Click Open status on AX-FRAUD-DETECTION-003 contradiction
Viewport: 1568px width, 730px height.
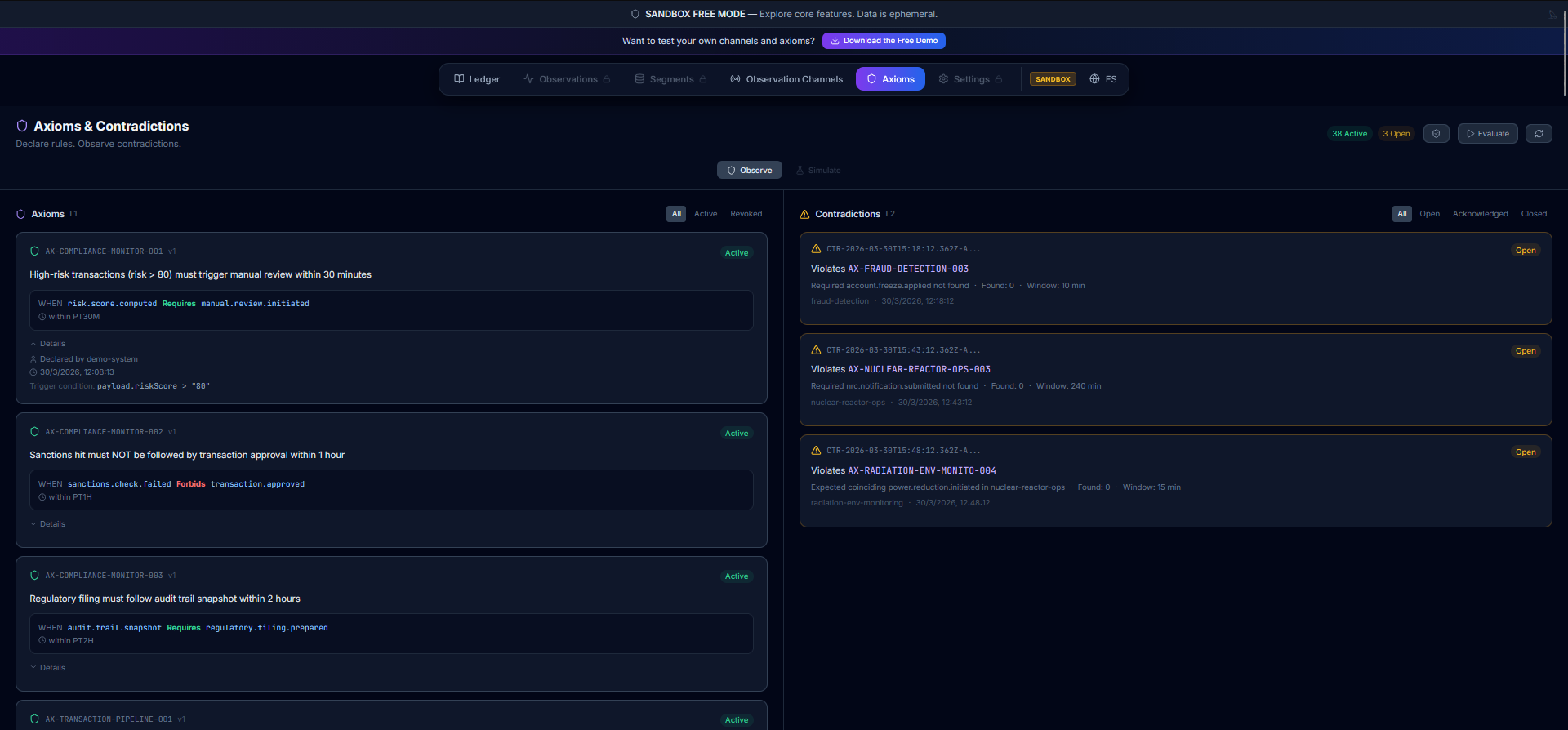(x=1526, y=251)
